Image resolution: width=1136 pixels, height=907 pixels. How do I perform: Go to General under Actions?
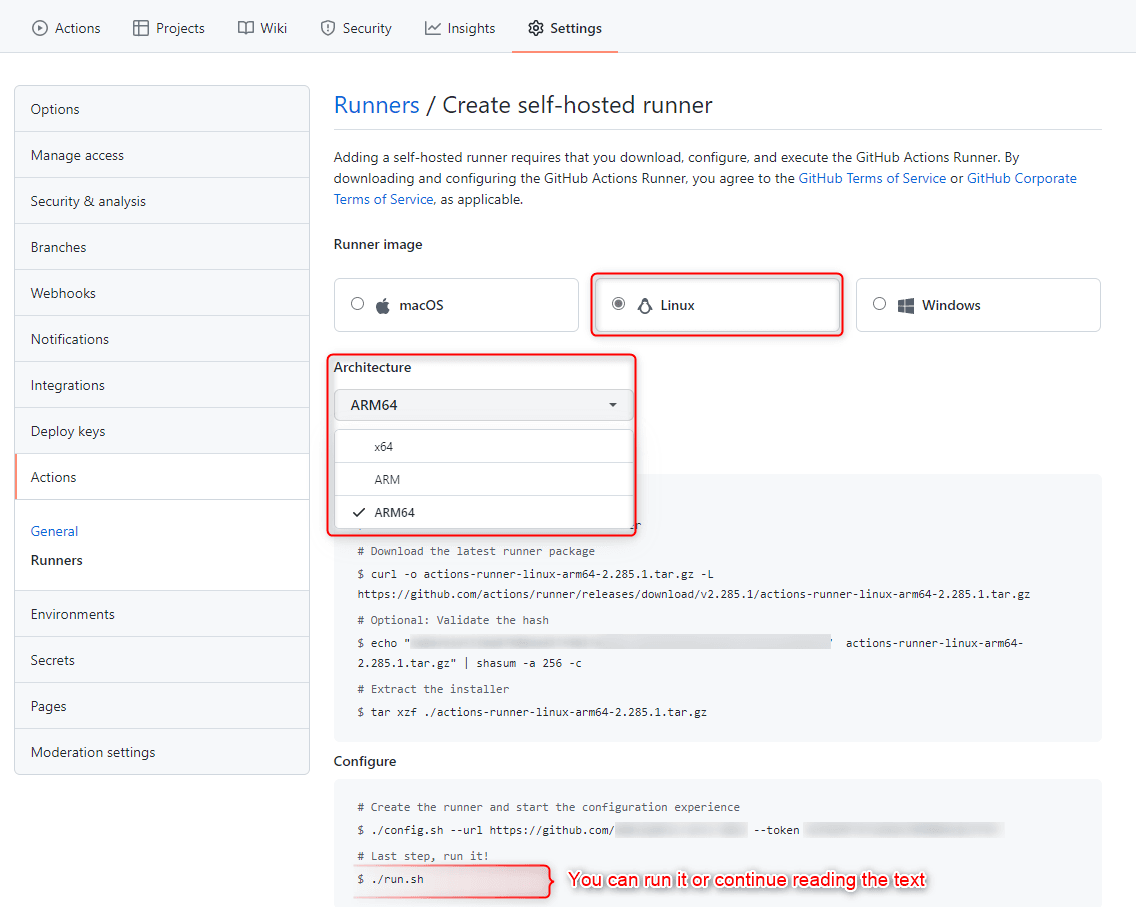coord(54,531)
